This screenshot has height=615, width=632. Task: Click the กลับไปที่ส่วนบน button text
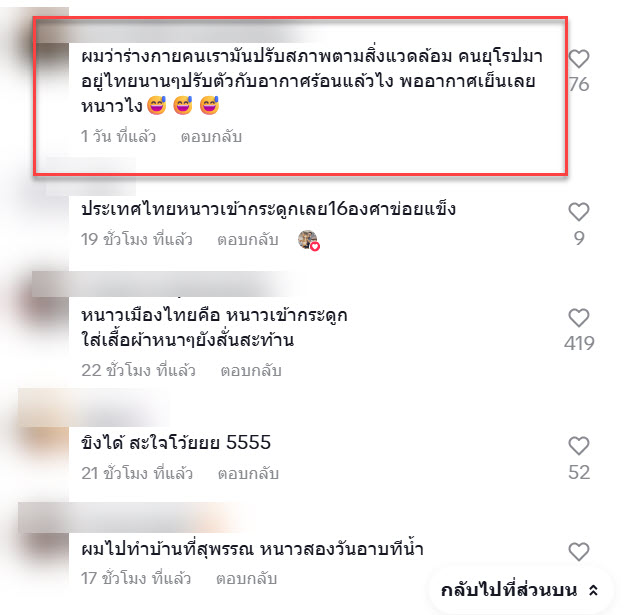[x=509, y=590]
